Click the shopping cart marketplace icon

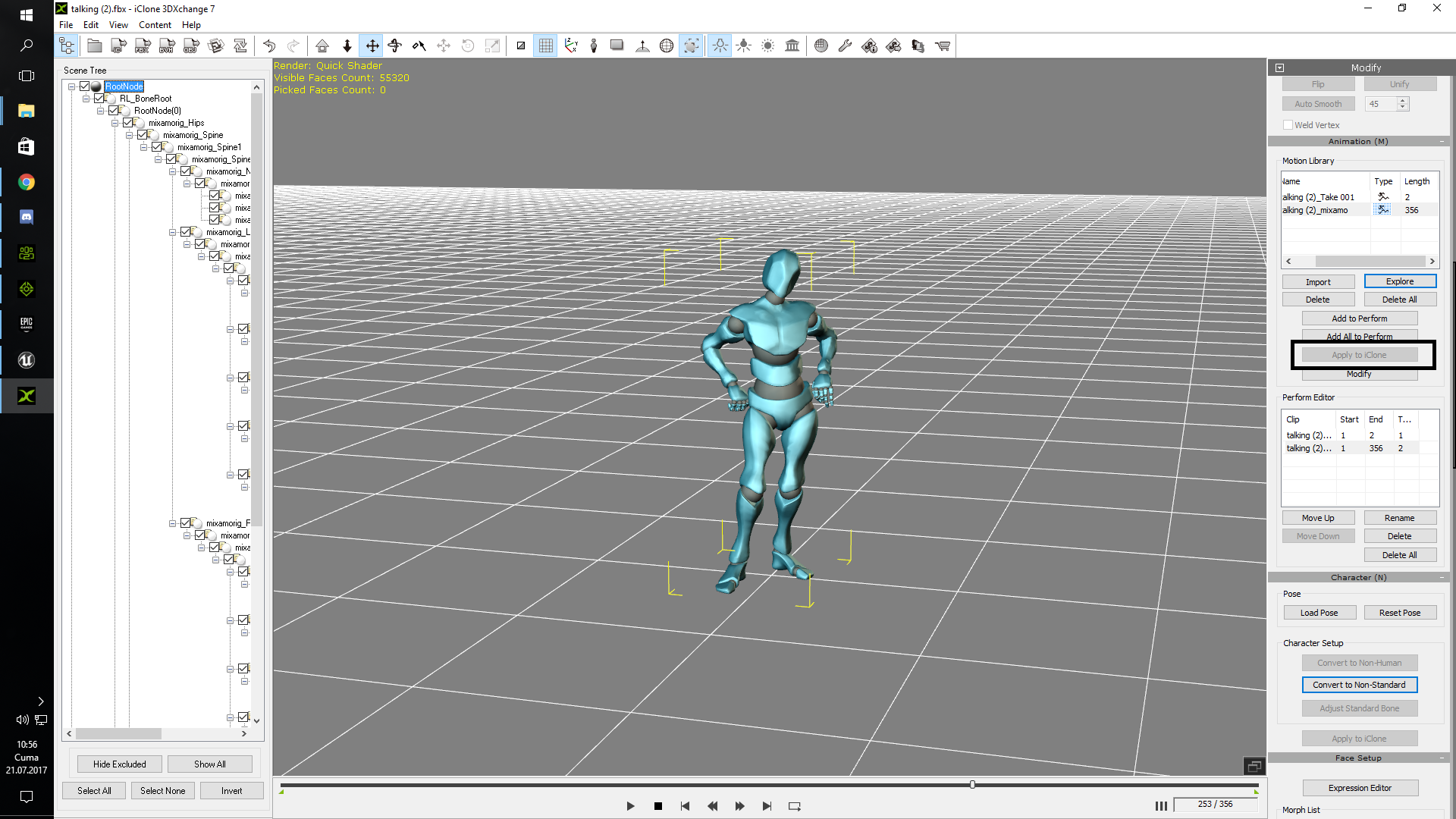943,46
